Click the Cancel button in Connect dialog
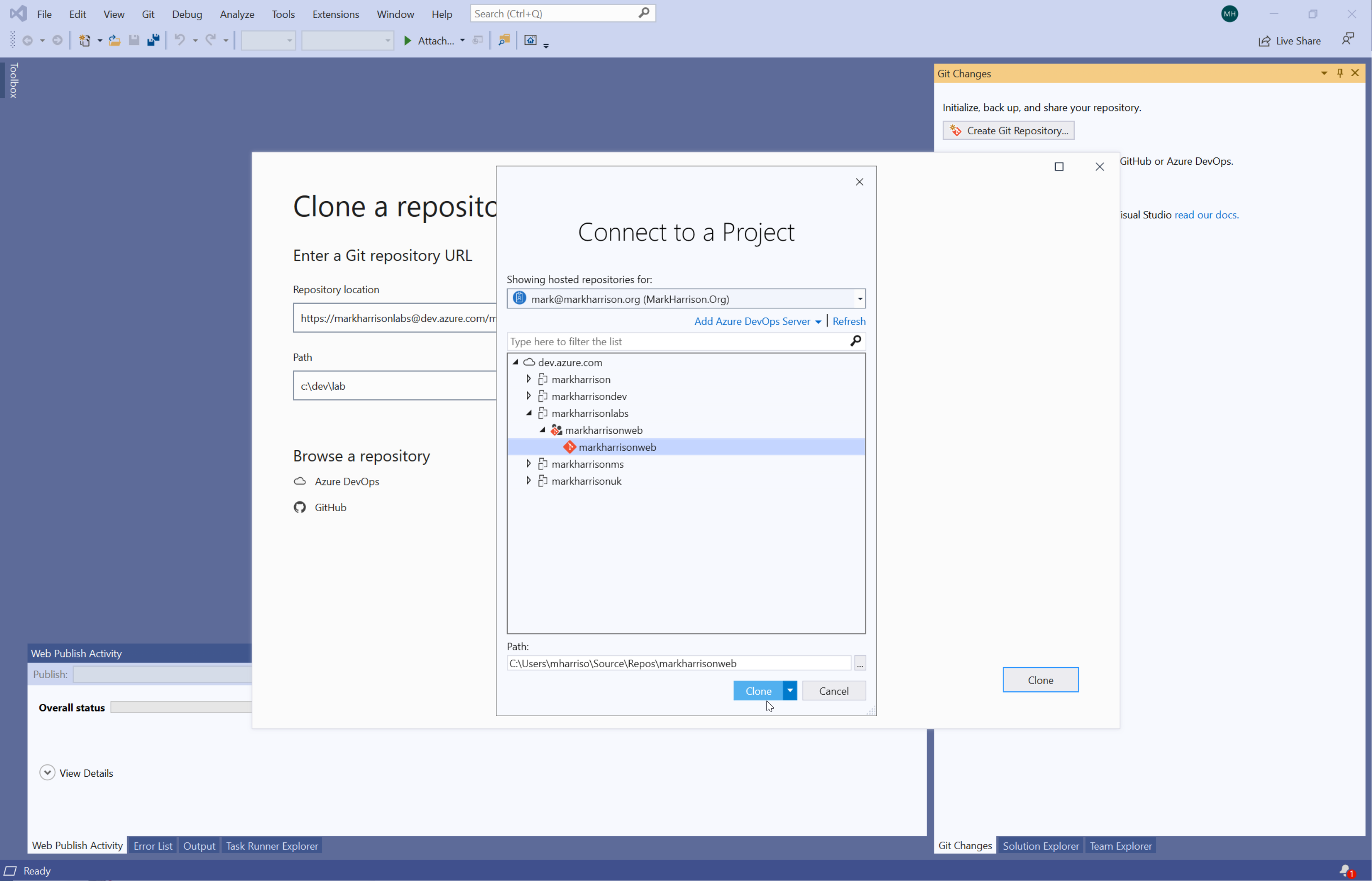This screenshot has width=1372, height=881. (x=833, y=690)
